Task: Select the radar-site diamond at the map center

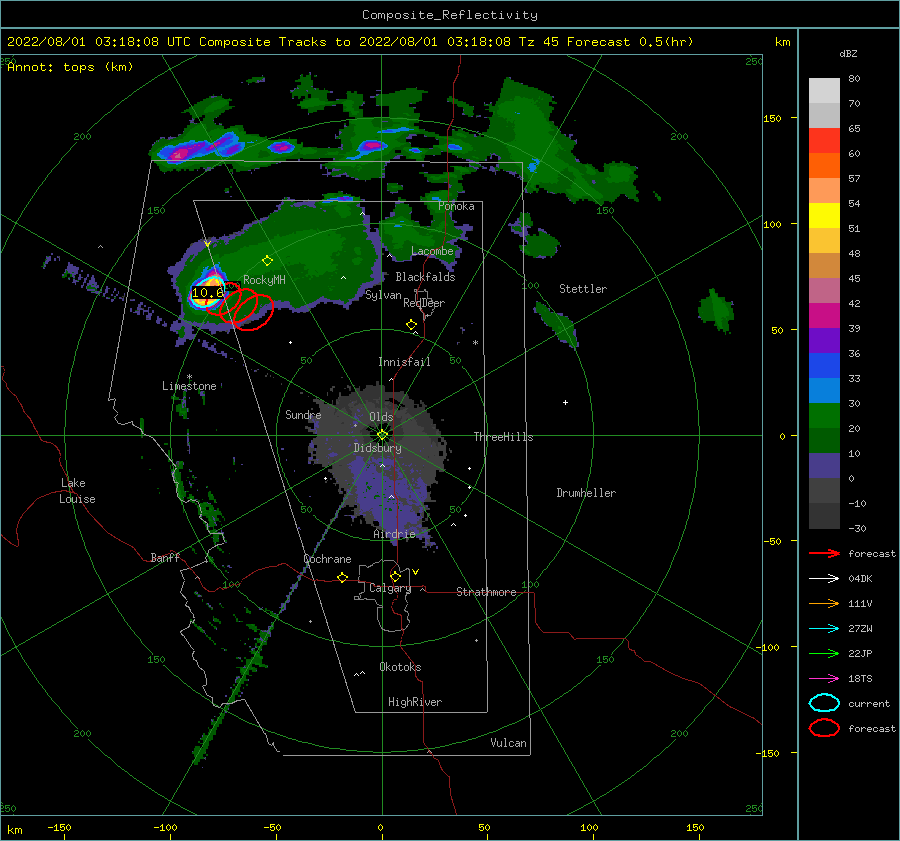Action: coord(382,435)
